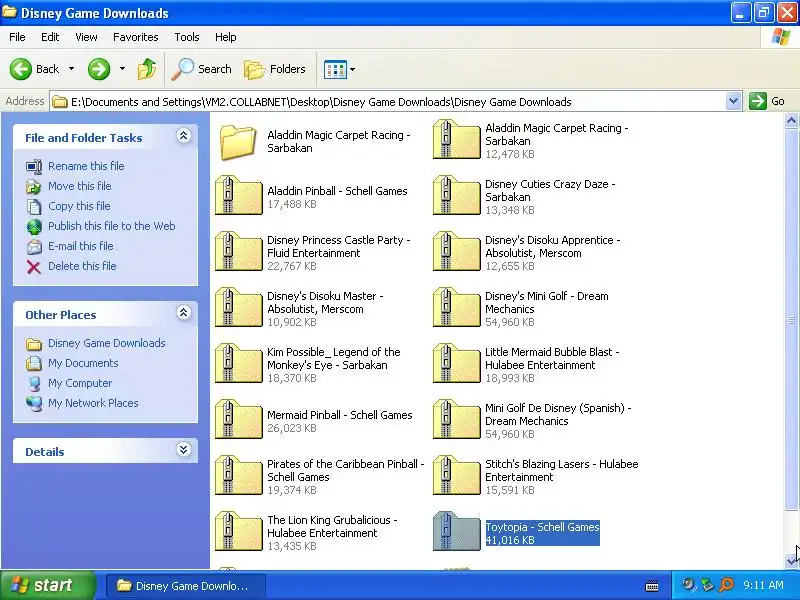Click the clock showing 9:11 AM

point(763,585)
